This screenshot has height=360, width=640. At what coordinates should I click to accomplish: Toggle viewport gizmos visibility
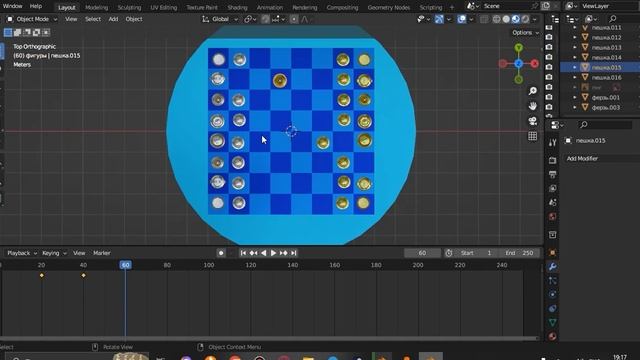439,19
